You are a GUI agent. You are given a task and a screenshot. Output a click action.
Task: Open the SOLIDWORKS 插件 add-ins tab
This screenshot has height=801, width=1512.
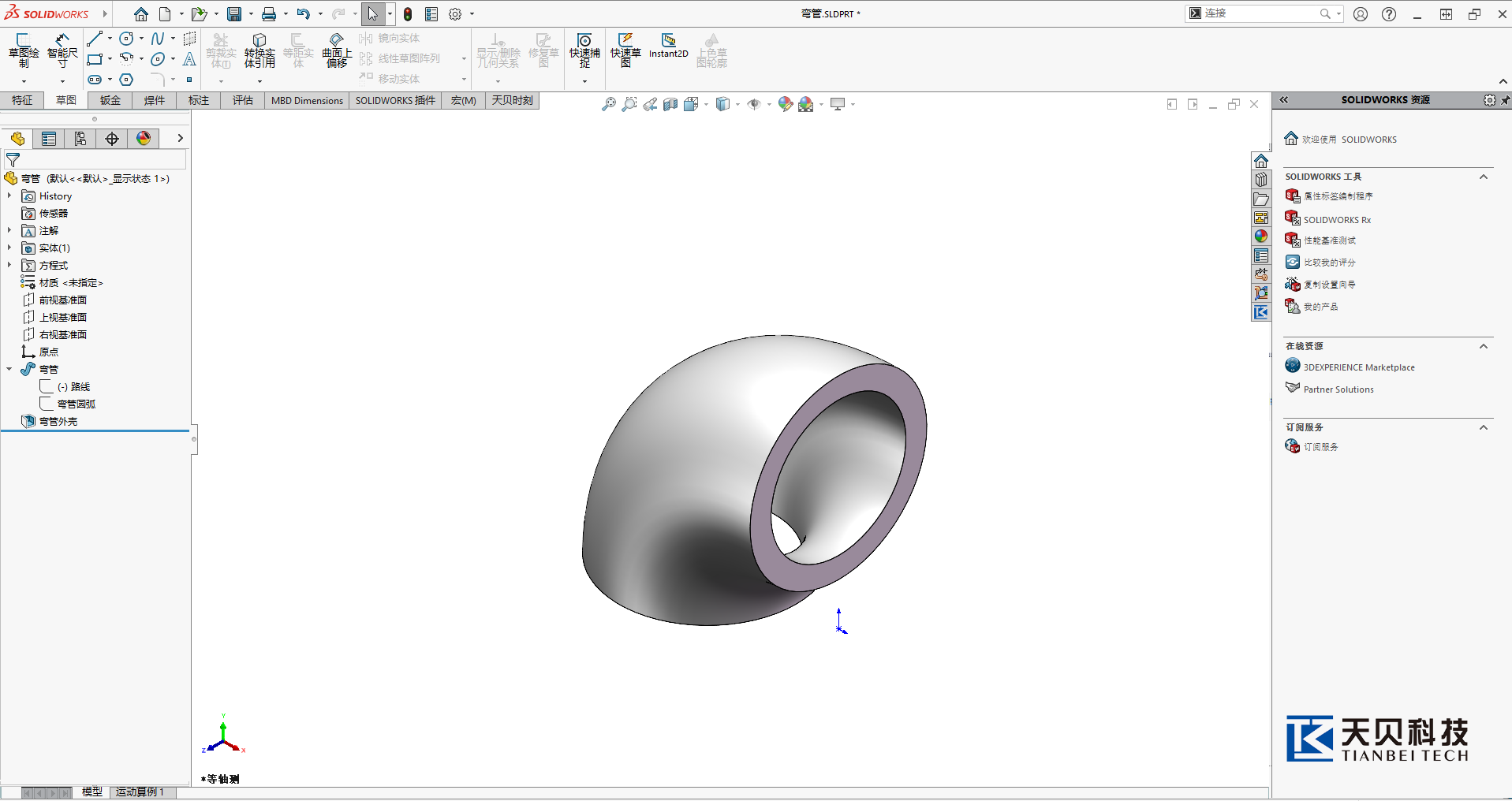tap(395, 100)
